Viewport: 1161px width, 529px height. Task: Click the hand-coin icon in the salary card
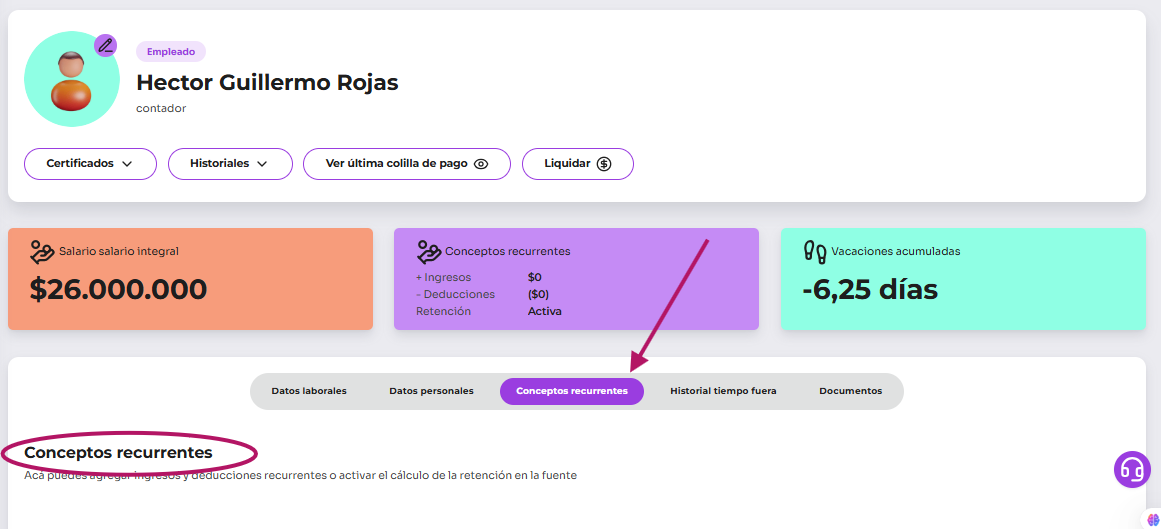(42, 251)
